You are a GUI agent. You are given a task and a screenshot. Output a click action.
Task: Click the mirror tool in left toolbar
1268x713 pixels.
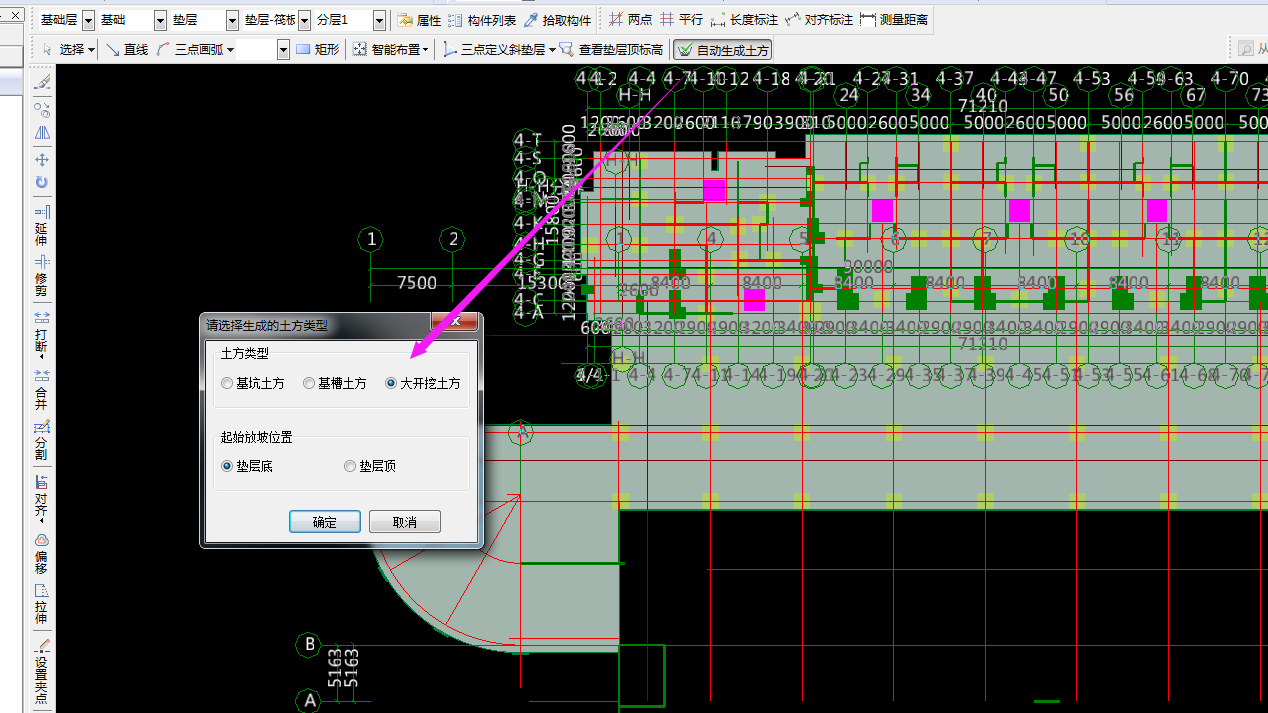tap(42, 133)
